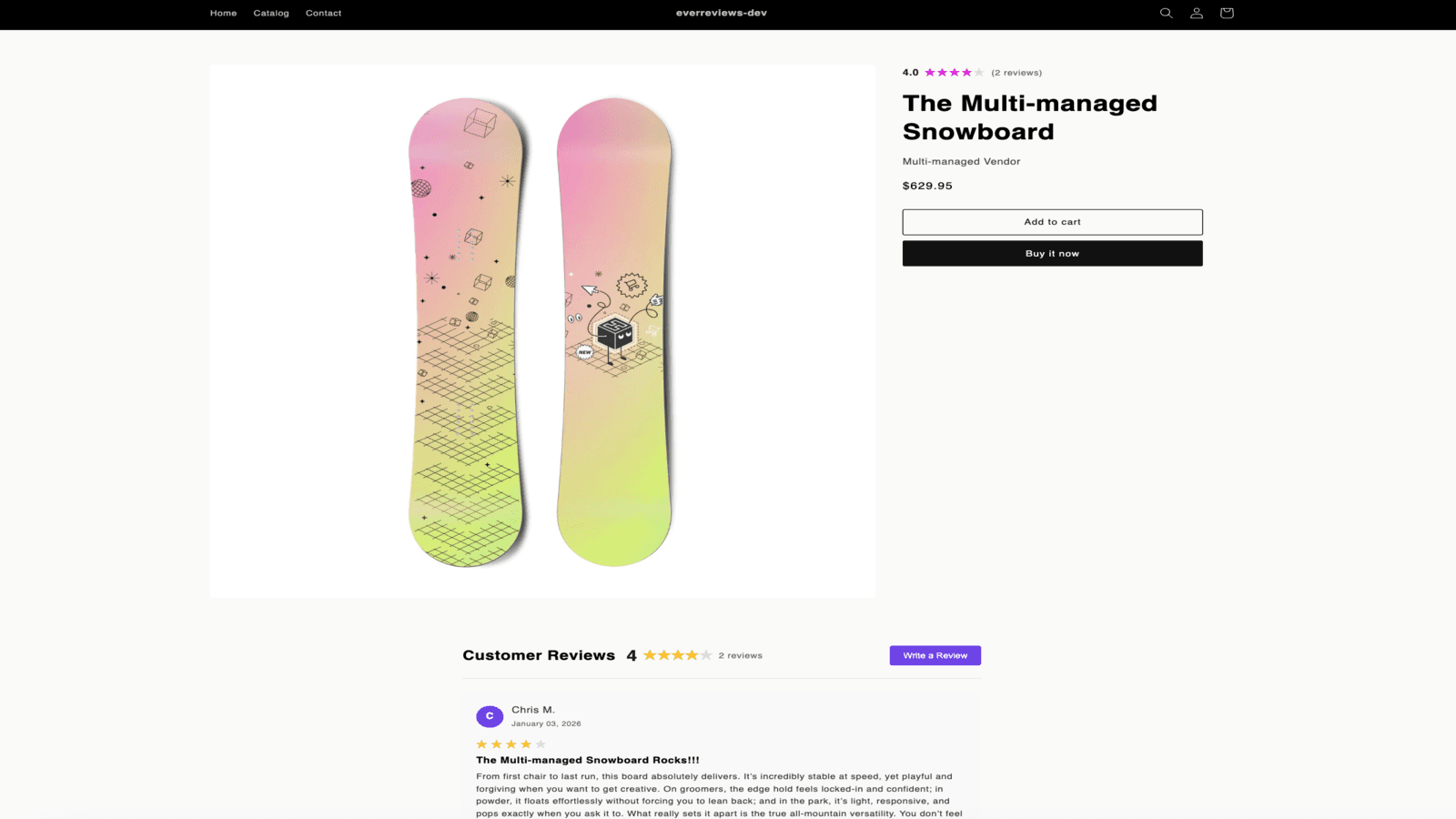Click the fifth star in the product rating

pos(977,72)
